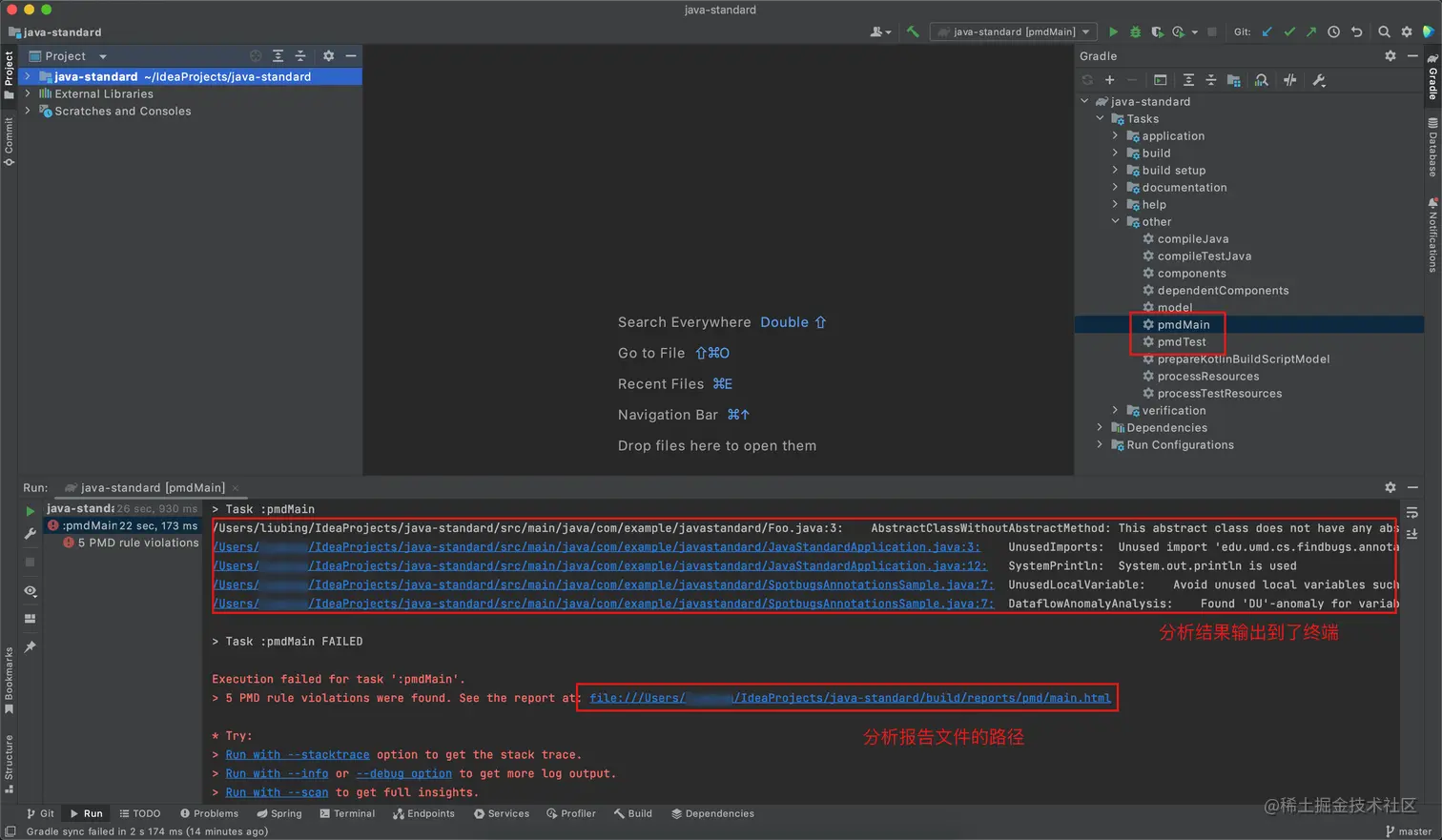Image resolution: width=1442 pixels, height=840 pixels.
Task: Click the master branch in status bar
Action: click(1408, 831)
